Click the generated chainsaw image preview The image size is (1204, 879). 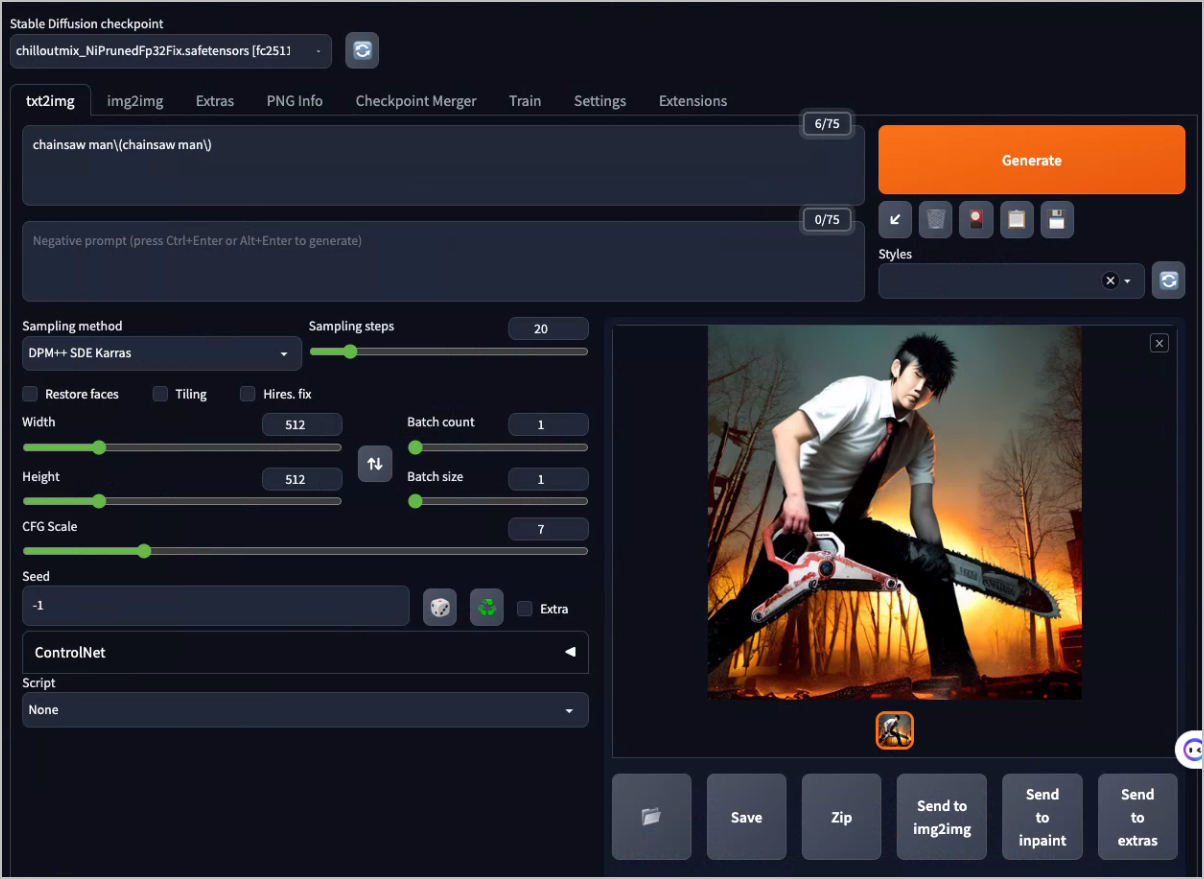[895, 513]
